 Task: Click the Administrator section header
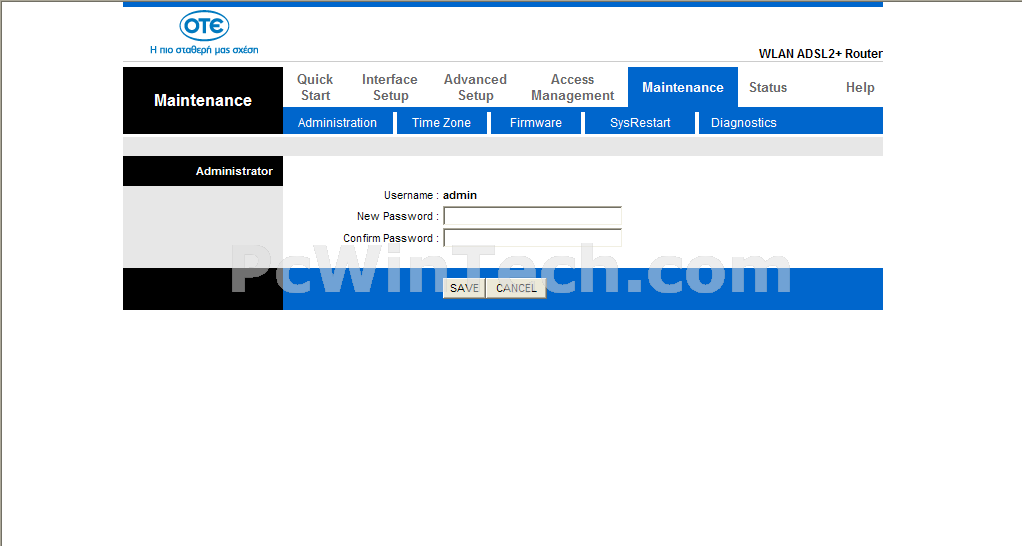coord(233,171)
